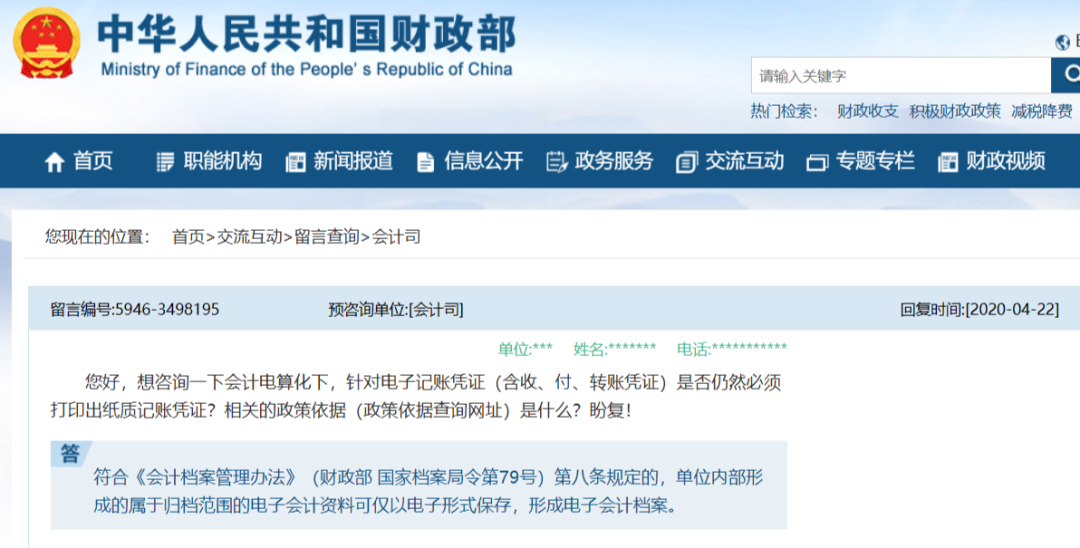Viewport: 1080px width, 548px height.
Task: Open the 职能机构 menu item
Action: click(x=222, y=161)
